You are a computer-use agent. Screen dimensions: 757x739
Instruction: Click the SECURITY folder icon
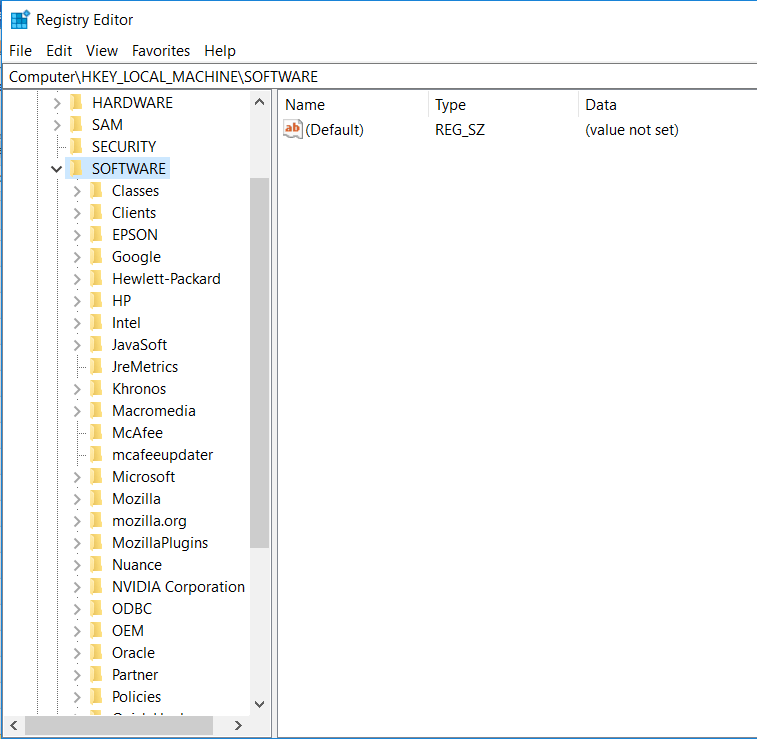pyautogui.click(x=76, y=147)
